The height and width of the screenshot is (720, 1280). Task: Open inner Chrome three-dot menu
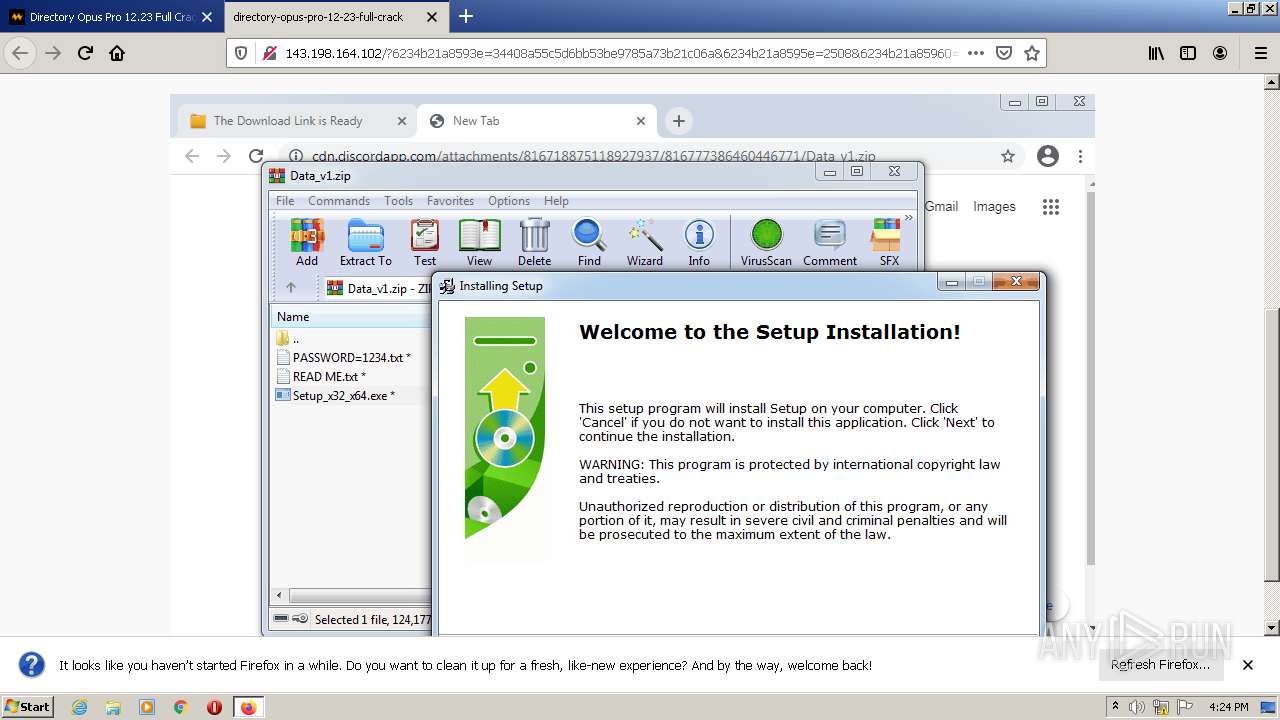pos(1080,156)
